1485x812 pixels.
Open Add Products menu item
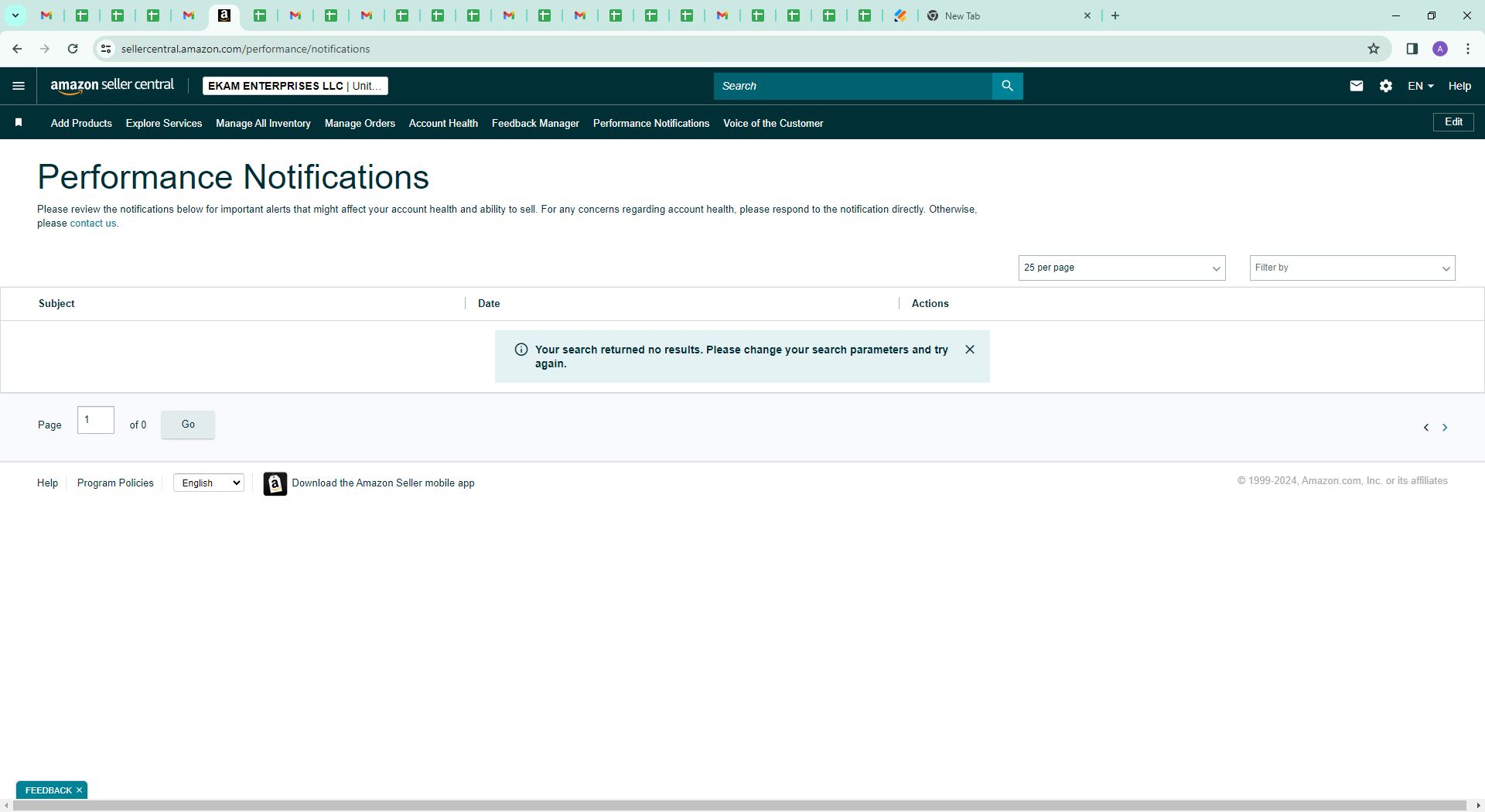point(81,123)
